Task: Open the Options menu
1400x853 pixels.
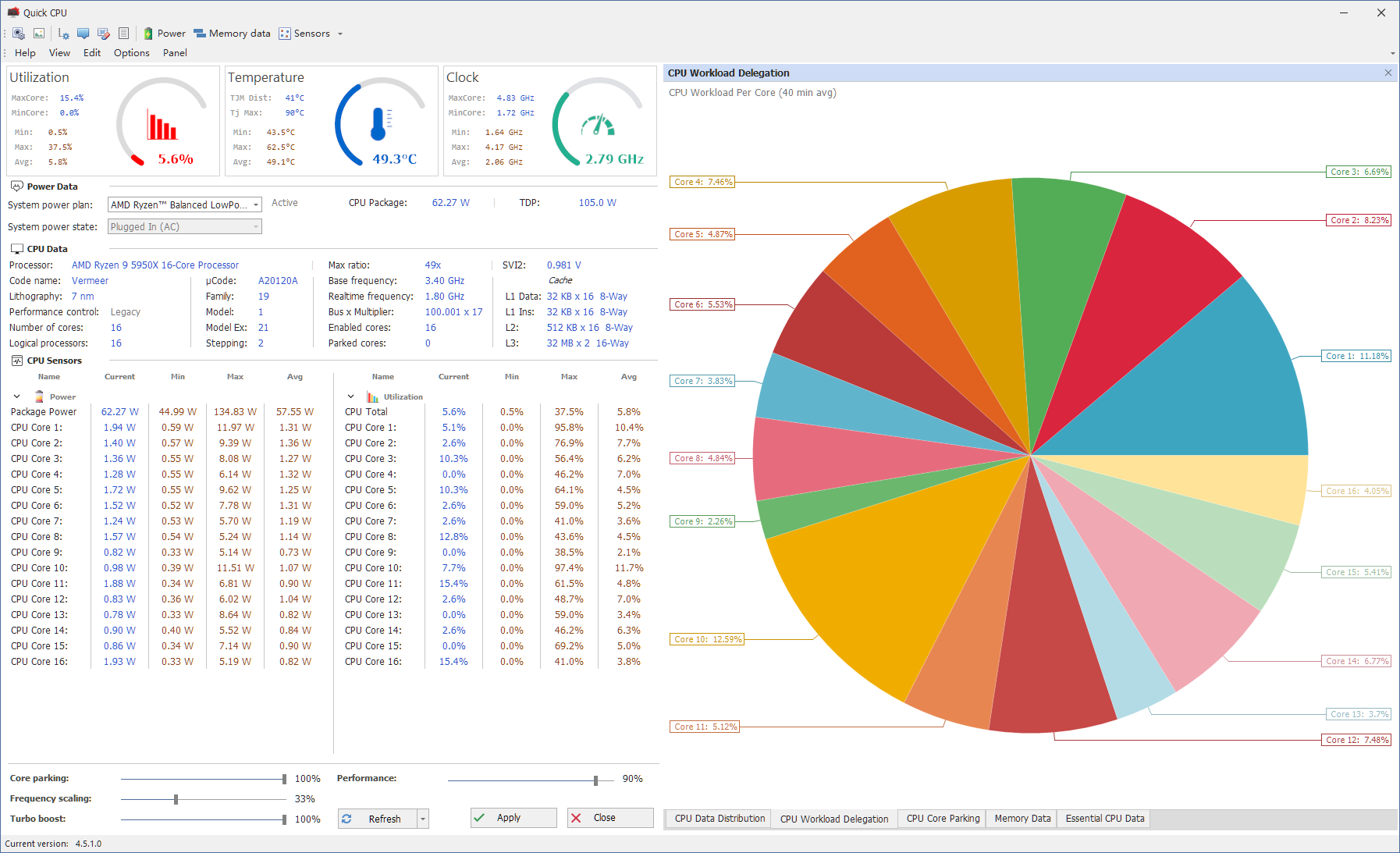Action: click(131, 53)
